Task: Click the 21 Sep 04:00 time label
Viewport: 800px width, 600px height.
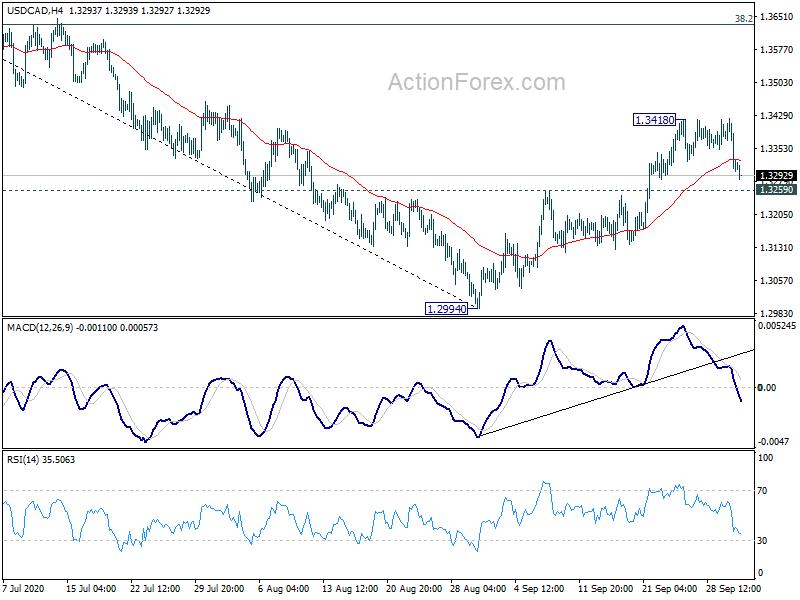Action: click(x=670, y=588)
